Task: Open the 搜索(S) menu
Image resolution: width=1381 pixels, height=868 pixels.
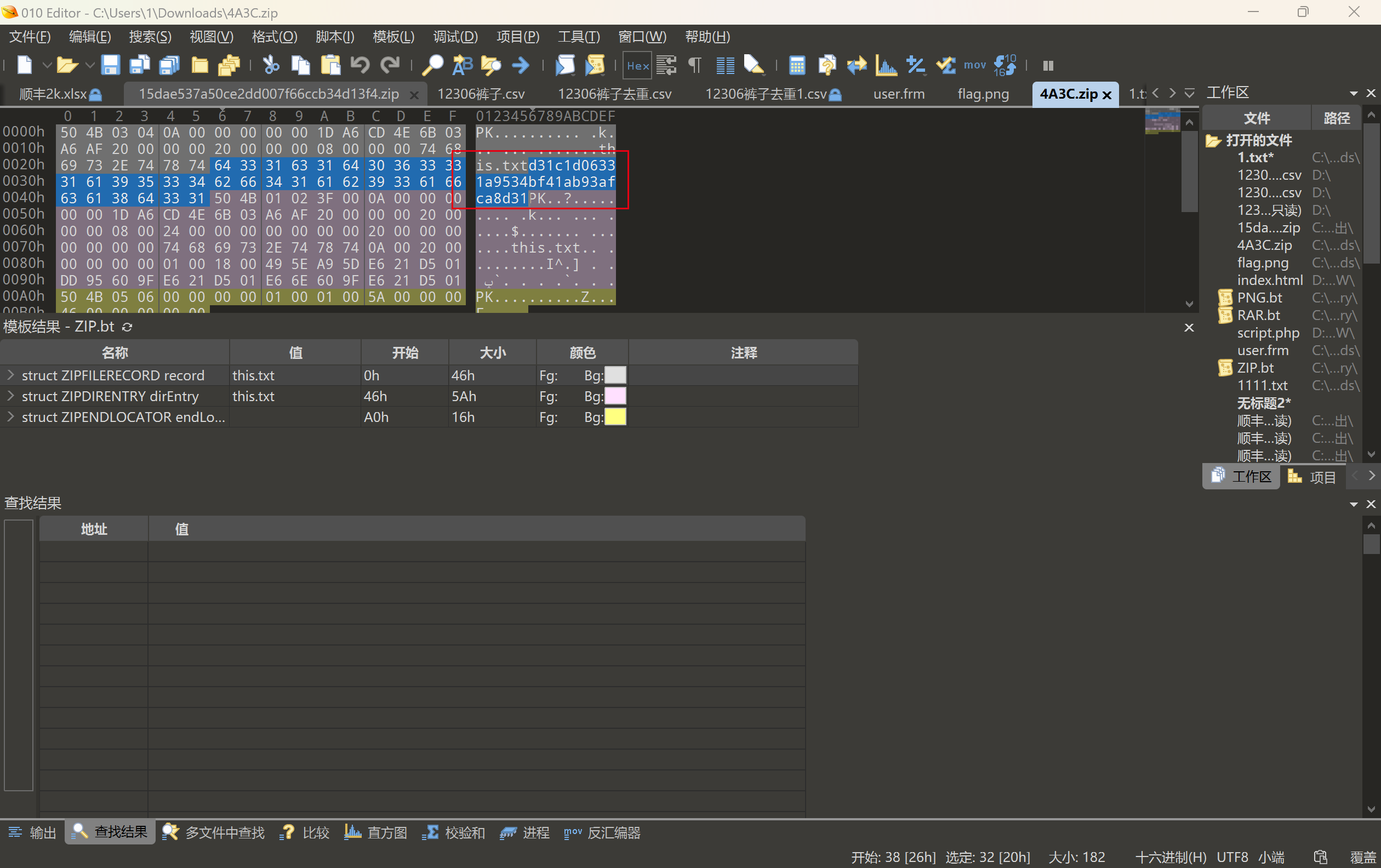Action: pyautogui.click(x=150, y=37)
